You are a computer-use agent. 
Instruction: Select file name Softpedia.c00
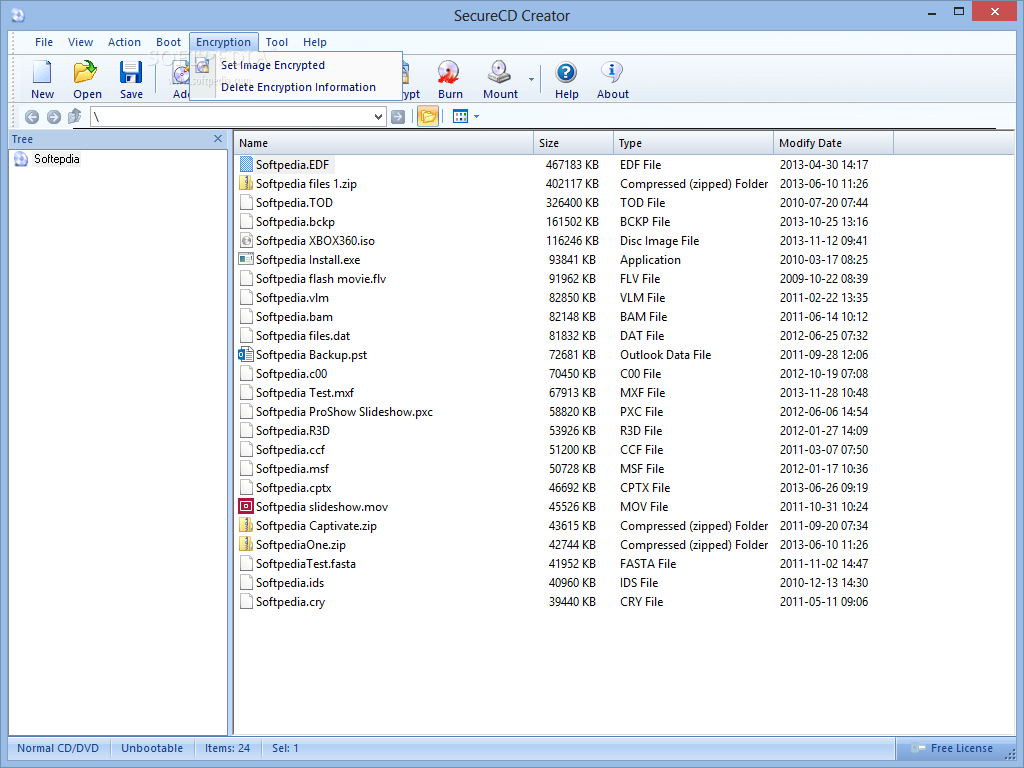(291, 374)
